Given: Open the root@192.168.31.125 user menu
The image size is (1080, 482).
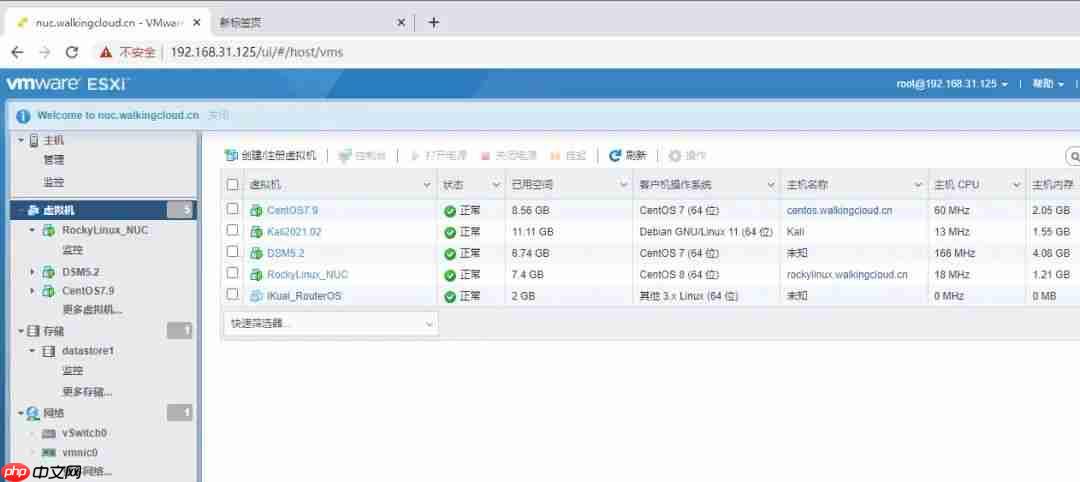Looking at the screenshot, I should pos(952,84).
